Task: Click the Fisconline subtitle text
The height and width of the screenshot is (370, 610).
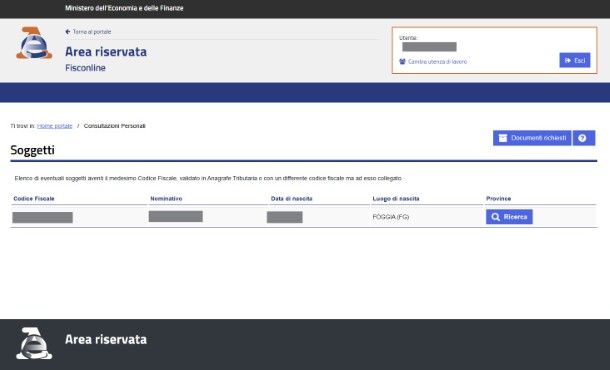Action: [x=85, y=68]
